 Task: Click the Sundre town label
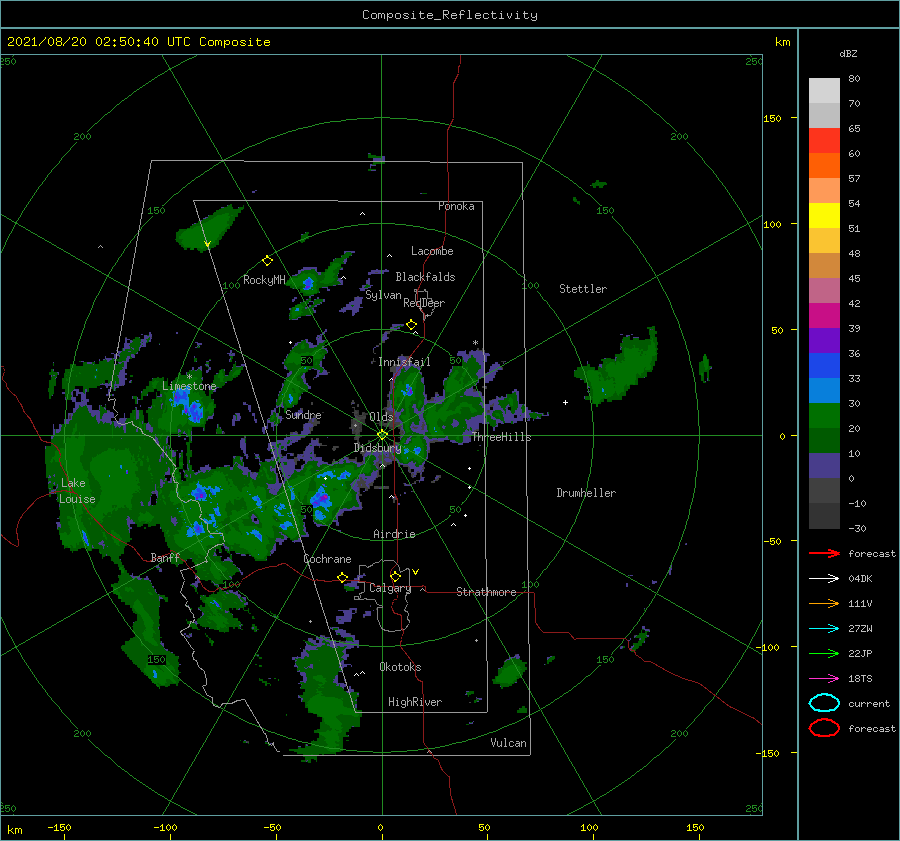pos(303,414)
